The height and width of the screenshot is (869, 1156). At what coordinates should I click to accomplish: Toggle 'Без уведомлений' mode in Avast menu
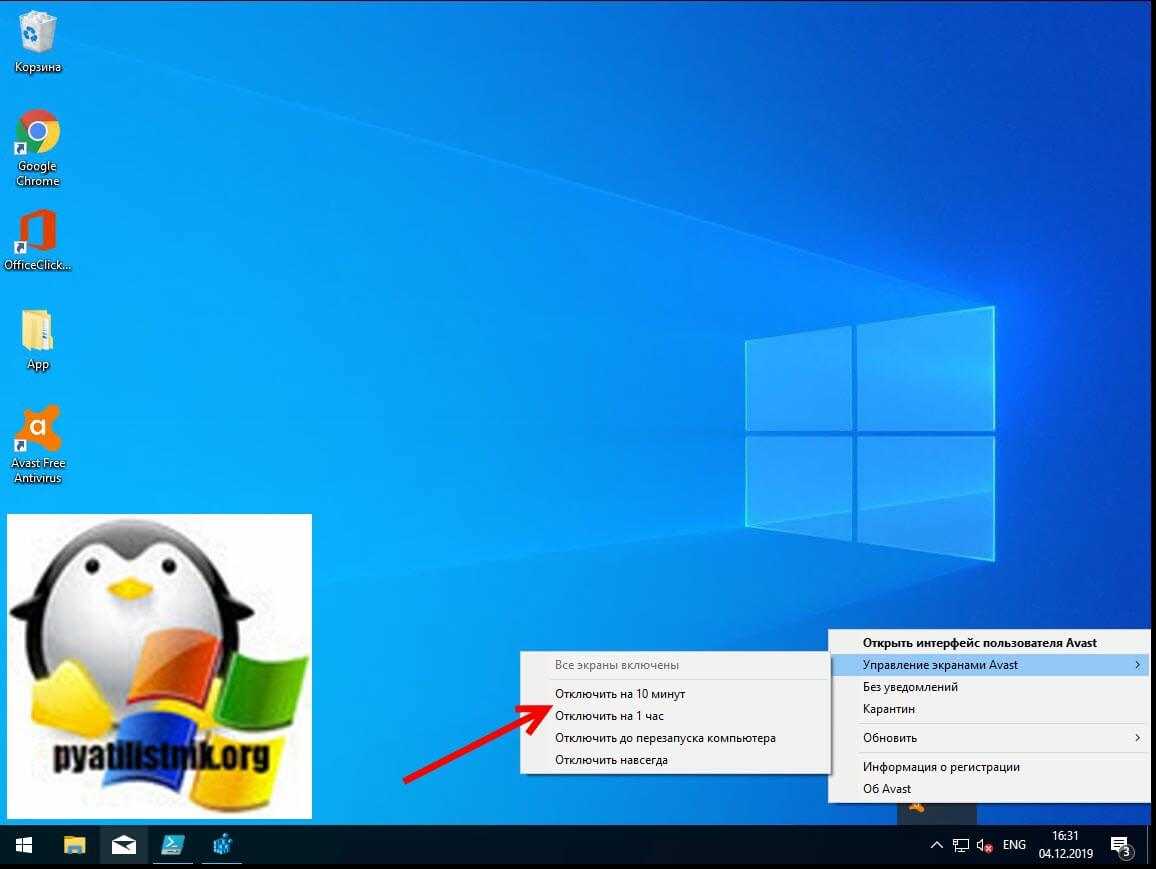tap(910, 687)
